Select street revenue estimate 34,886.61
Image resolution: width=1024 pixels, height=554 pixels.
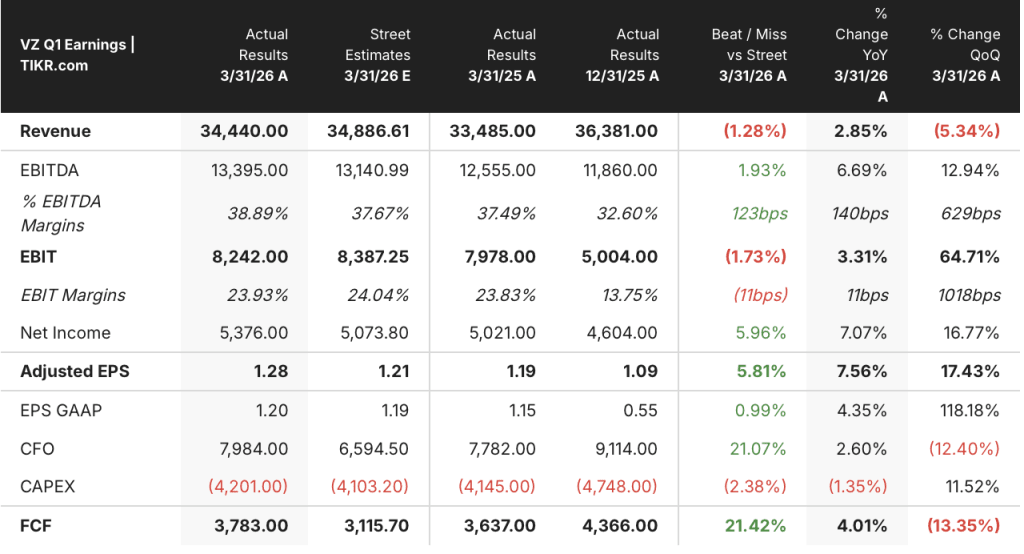368,131
